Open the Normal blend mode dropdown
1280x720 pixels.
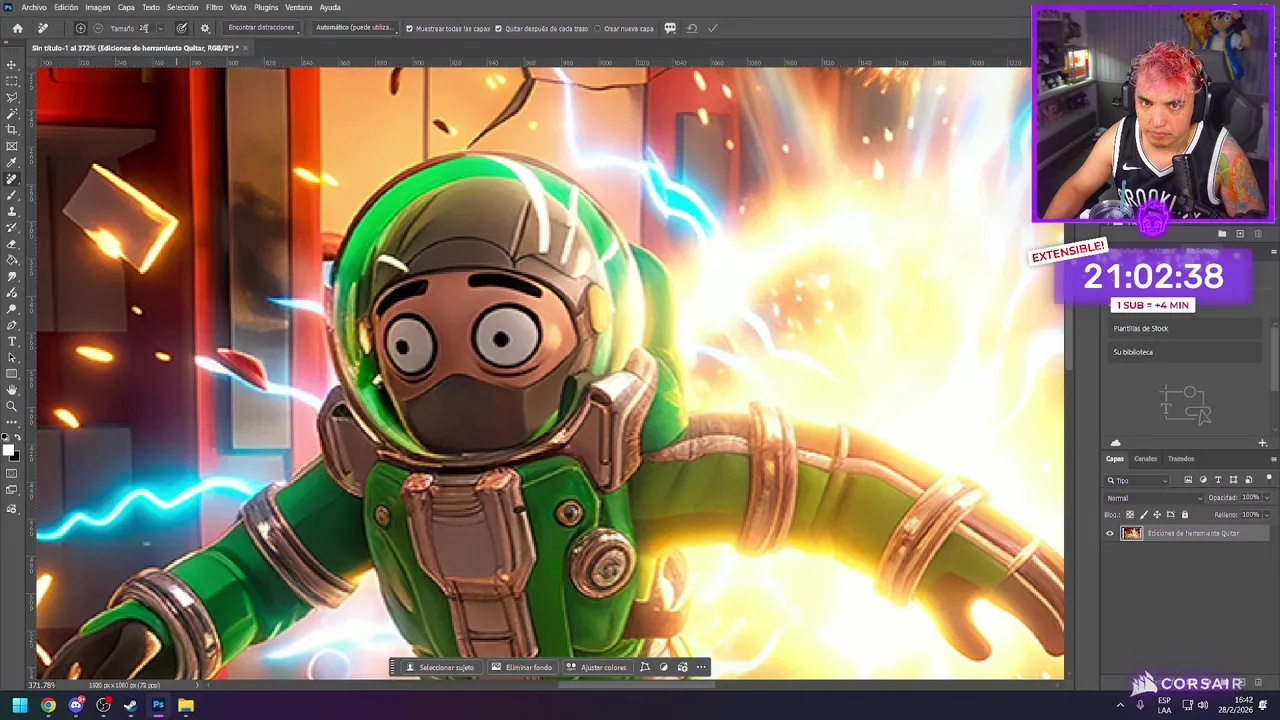pos(1155,498)
